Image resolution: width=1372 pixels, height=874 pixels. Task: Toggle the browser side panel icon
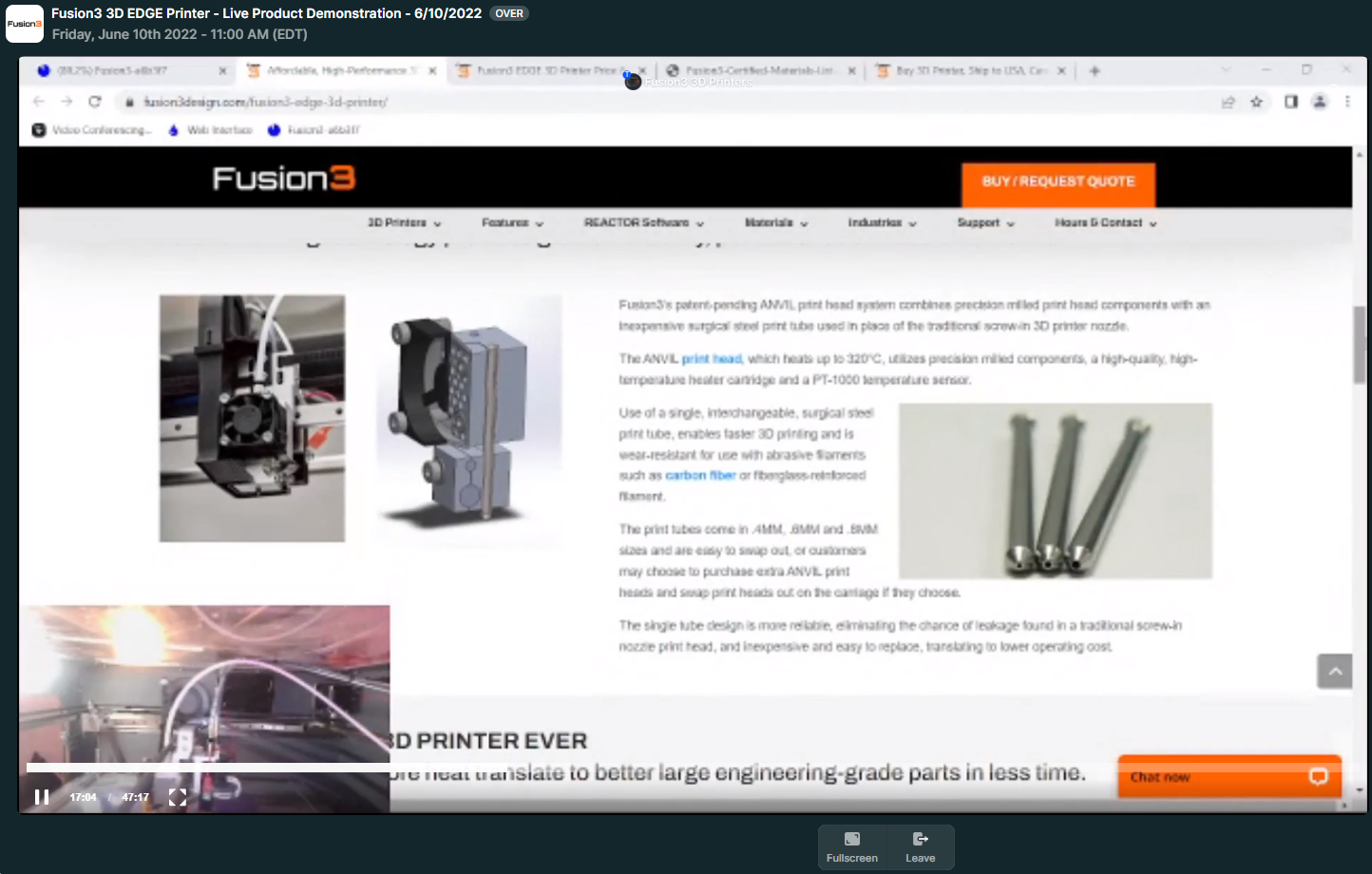[1291, 102]
